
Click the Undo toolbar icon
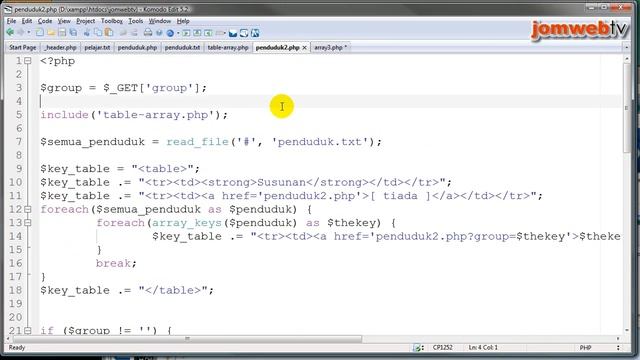123,33
